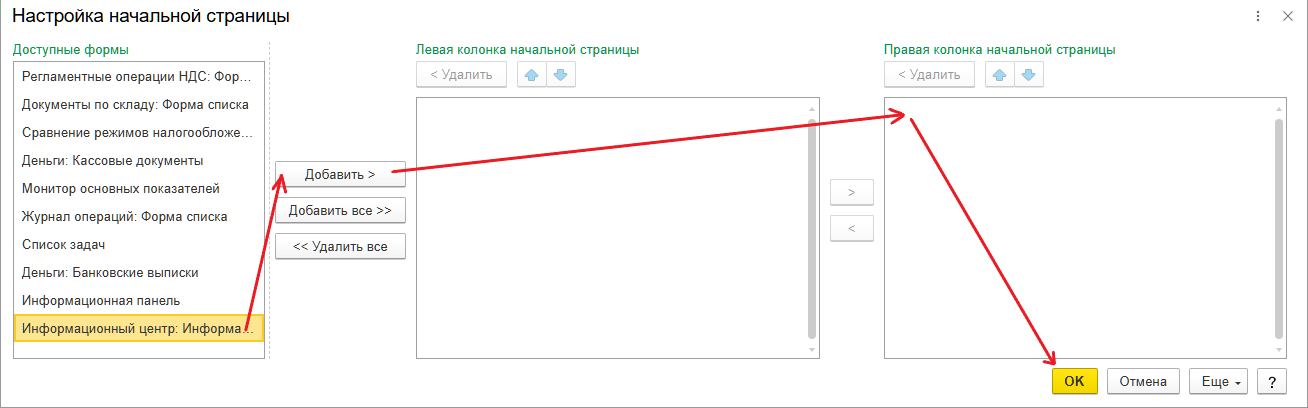Click move down arrow in left column
The image size is (1308, 408).
(x=561, y=75)
